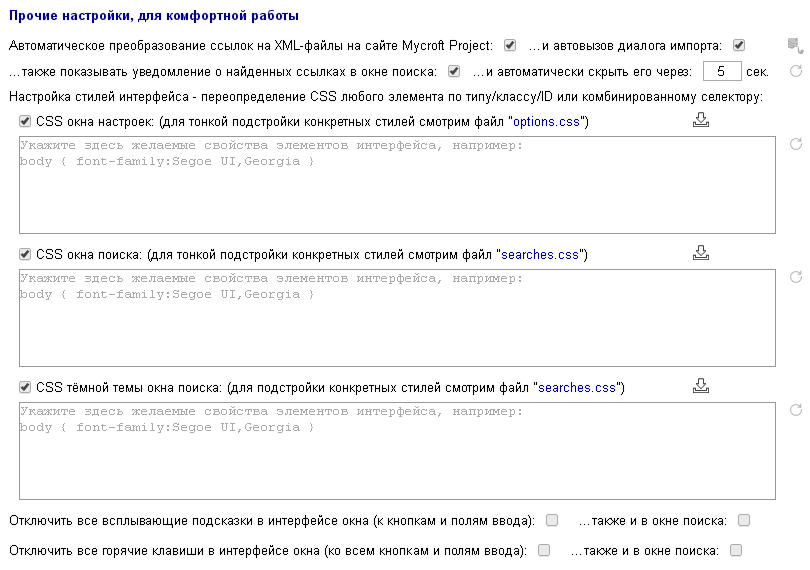Open searches.css link in CSS окна поиска line
The image size is (810, 570).
pyautogui.click(x=540, y=255)
